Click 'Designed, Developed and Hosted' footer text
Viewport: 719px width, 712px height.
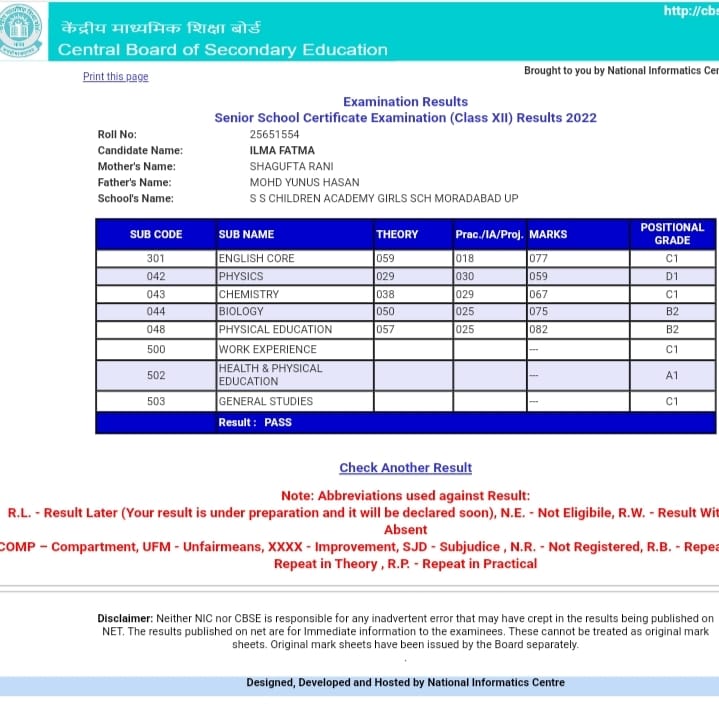[405, 683]
